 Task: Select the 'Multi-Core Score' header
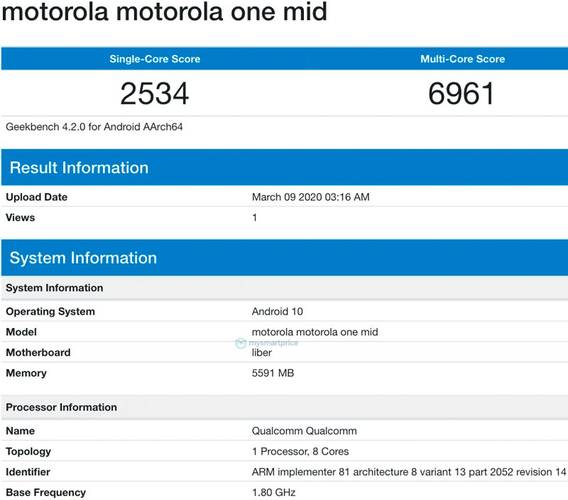[x=463, y=59]
